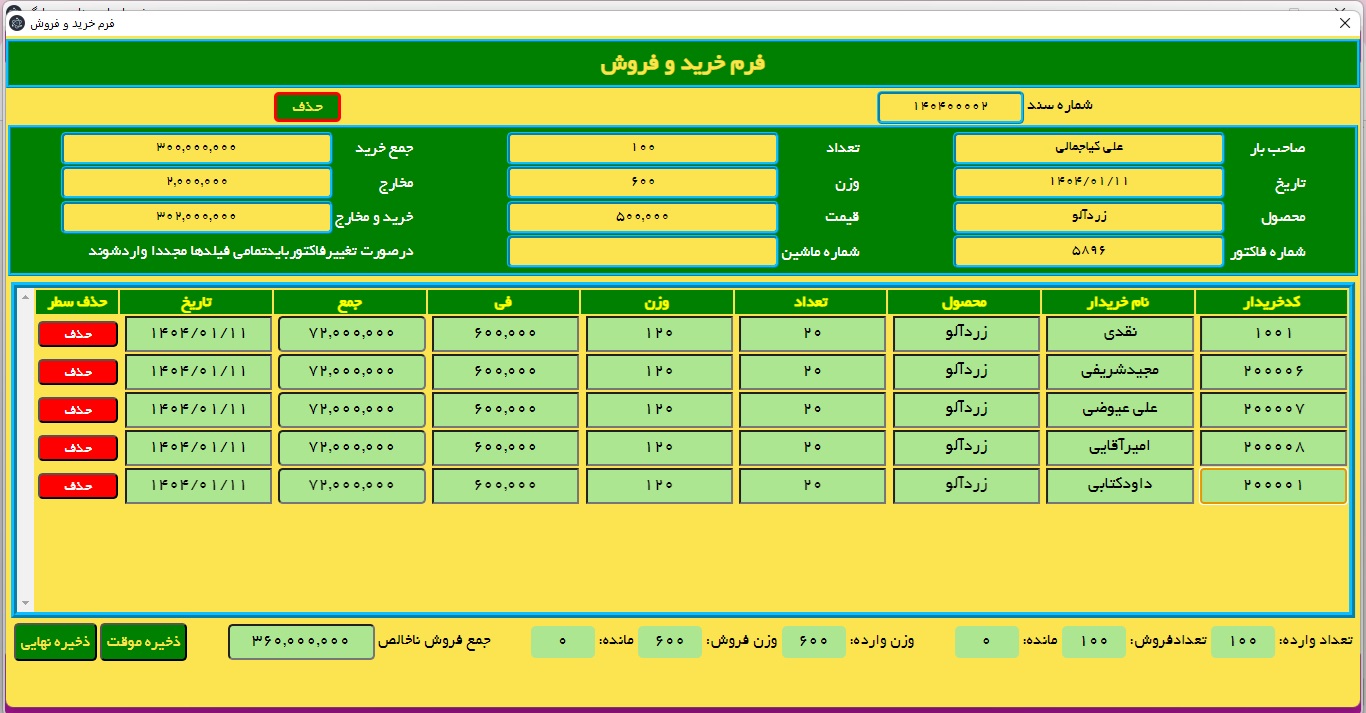Delete the row for buyer مجیدشریفی

(78, 372)
